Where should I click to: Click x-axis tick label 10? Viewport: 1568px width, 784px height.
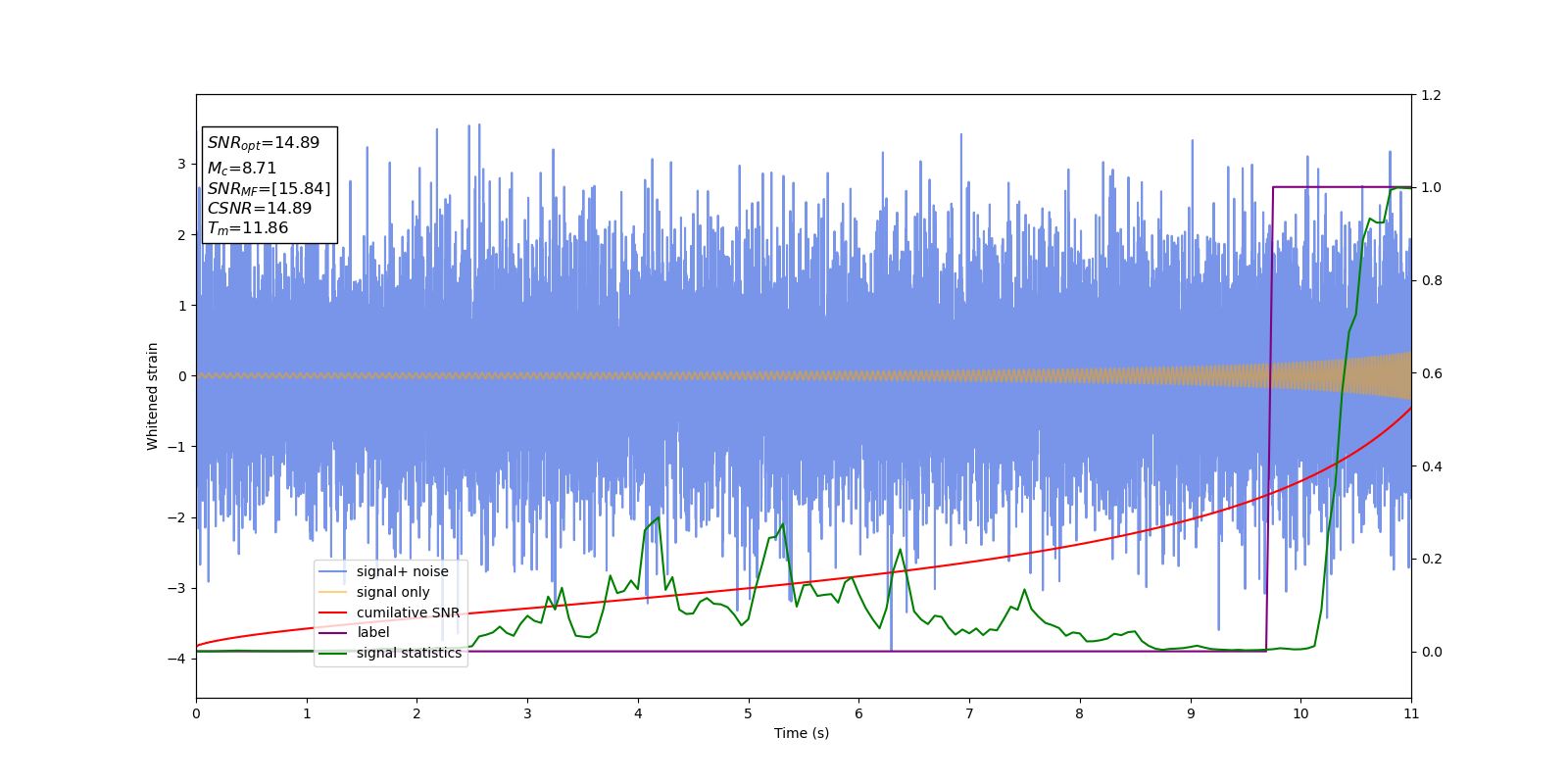click(1300, 713)
